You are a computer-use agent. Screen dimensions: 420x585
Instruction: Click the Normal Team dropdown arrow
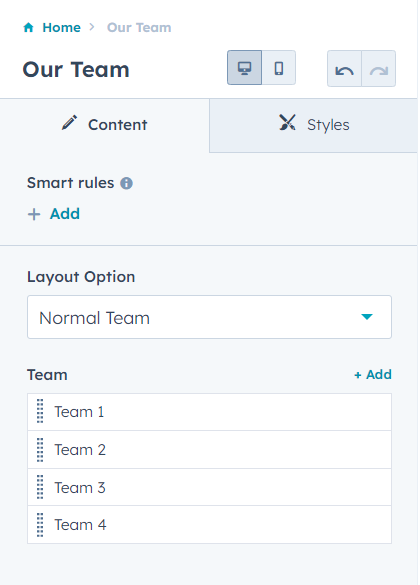[367, 317]
